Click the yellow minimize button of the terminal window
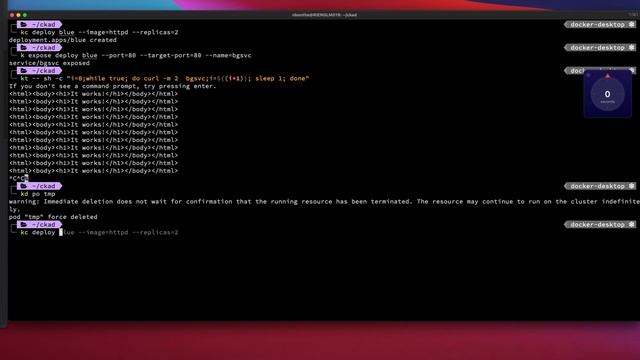640x360 pixels. click(x=18, y=15)
